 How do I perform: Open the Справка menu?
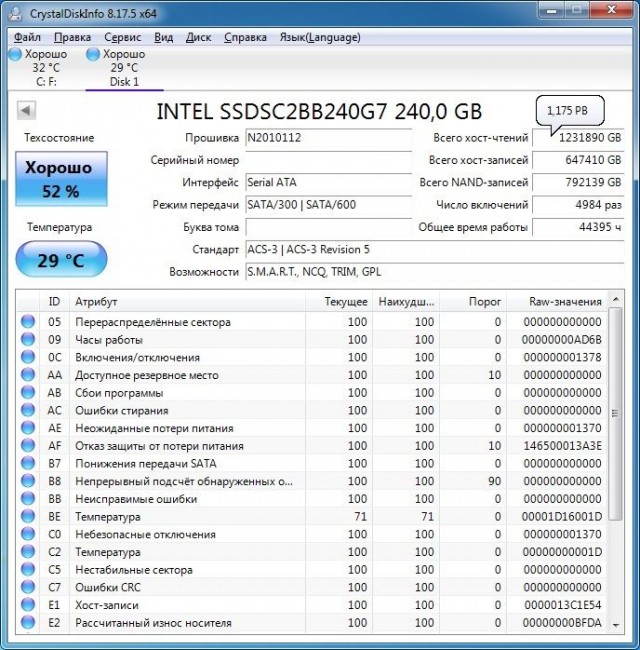(x=245, y=37)
